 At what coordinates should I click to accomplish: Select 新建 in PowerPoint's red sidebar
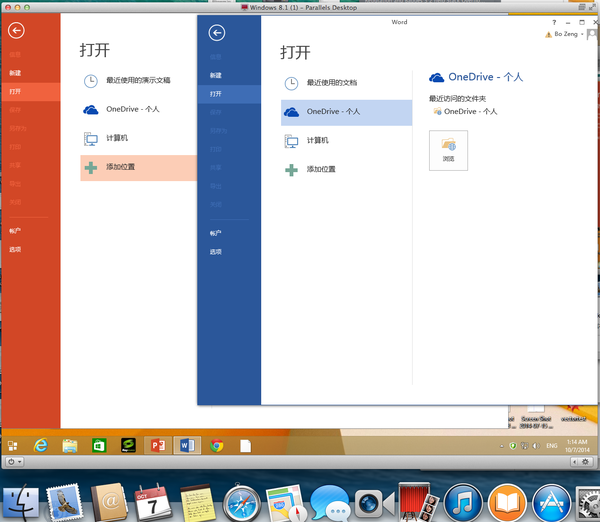click(15, 73)
